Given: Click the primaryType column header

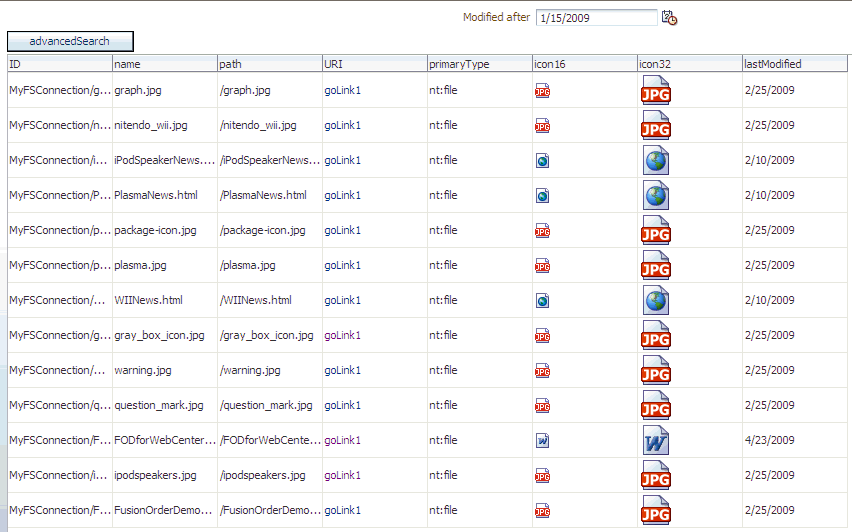Looking at the screenshot, I should tap(479, 64).
